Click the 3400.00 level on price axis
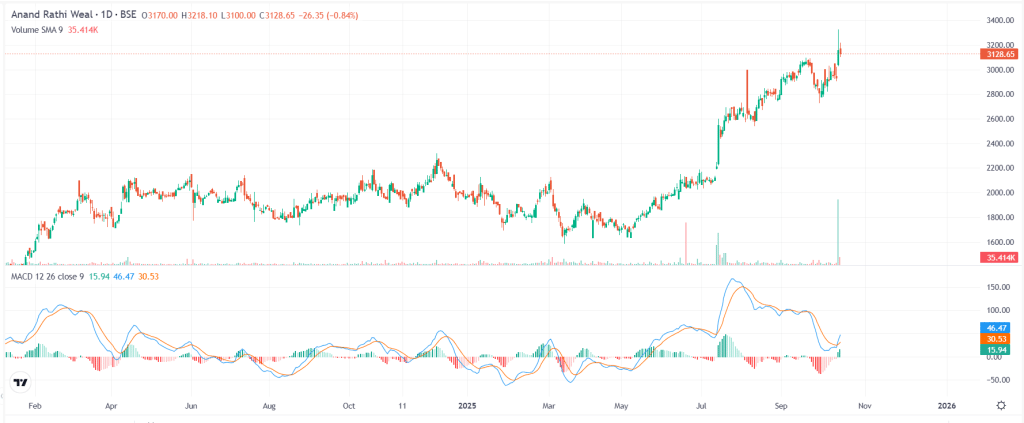Image resolution: width=1024 pixels, height=423 pixels. pyautogui.click(x=1000, y=21)
